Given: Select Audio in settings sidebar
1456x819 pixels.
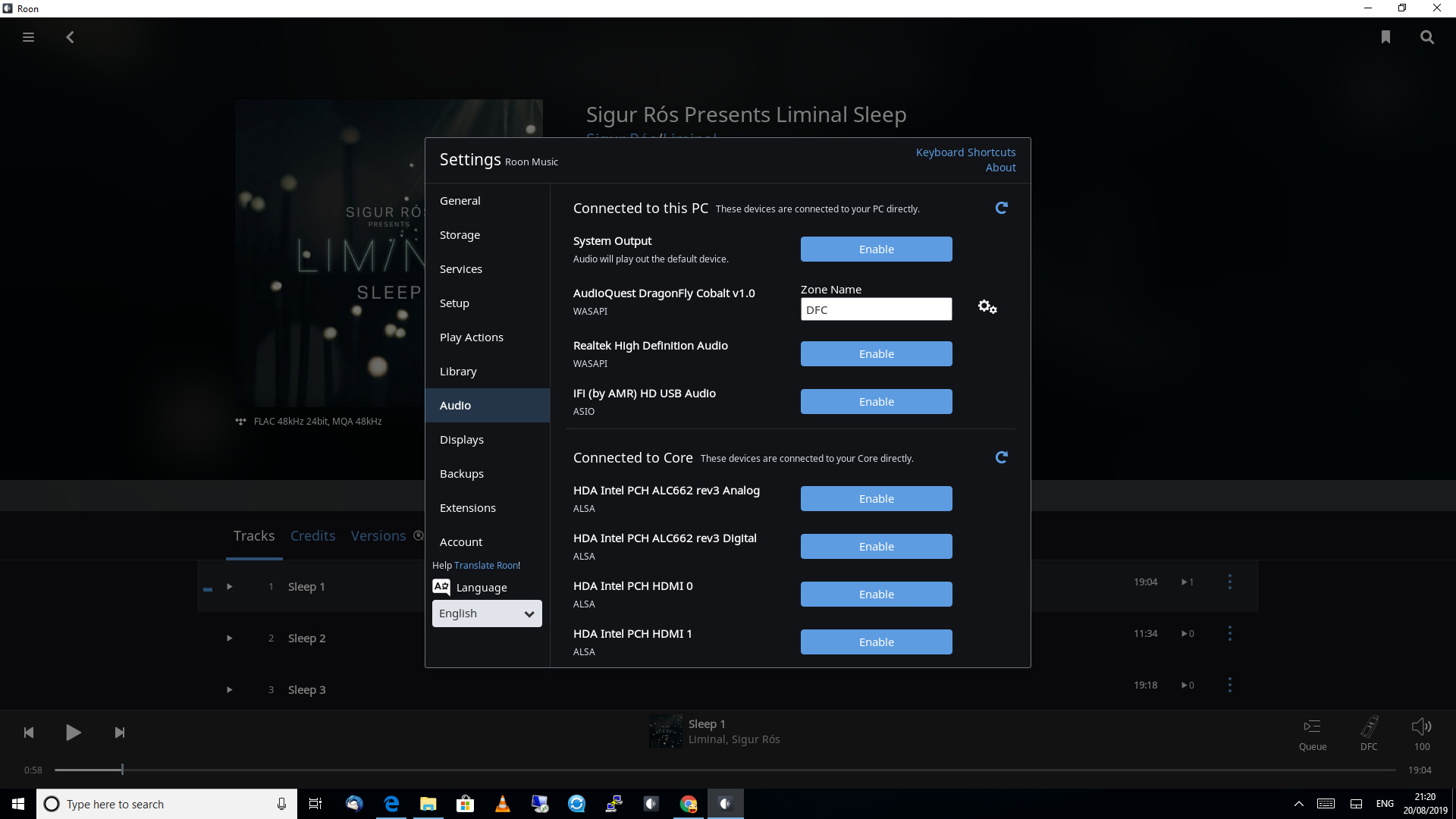Looking at the screenshot, I should coord(487,406).
